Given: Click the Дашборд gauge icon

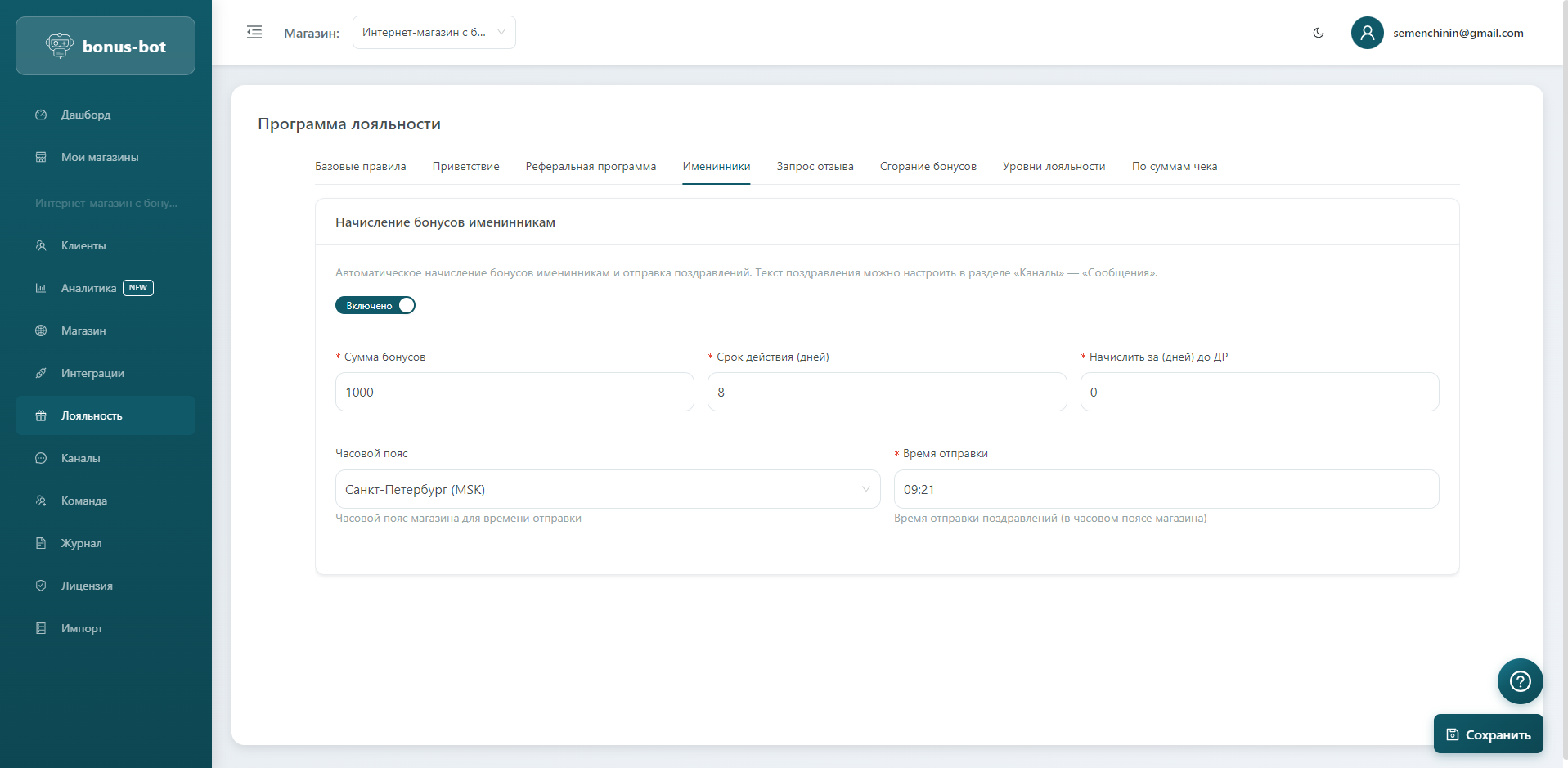Looking at the screenshot, I should pos(41,115).
